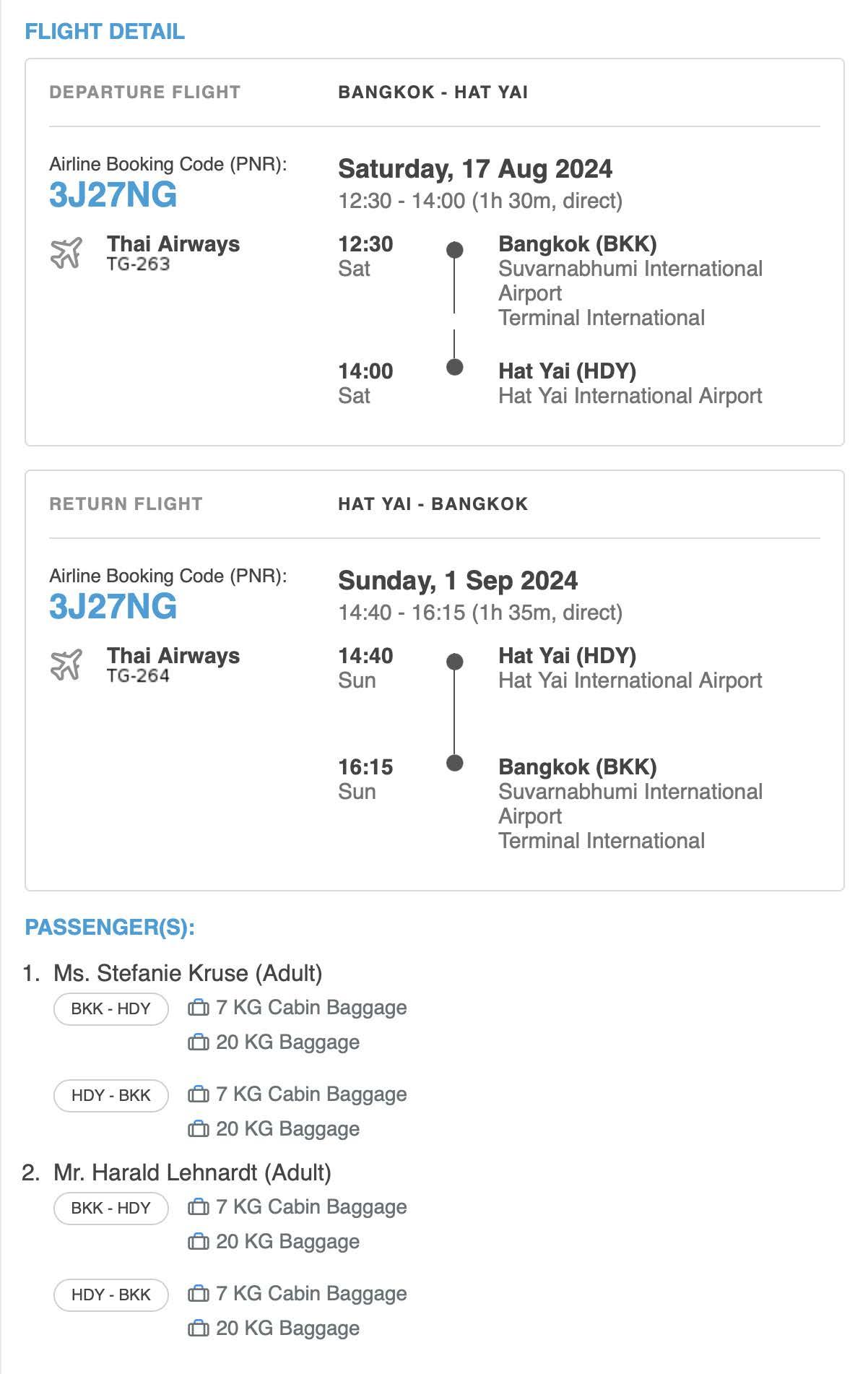868x1374 pixels.
Task: Click the 14:00 Hat Yai arrival timeline dot
Action: pyautogui.click(x=454, y=367)
